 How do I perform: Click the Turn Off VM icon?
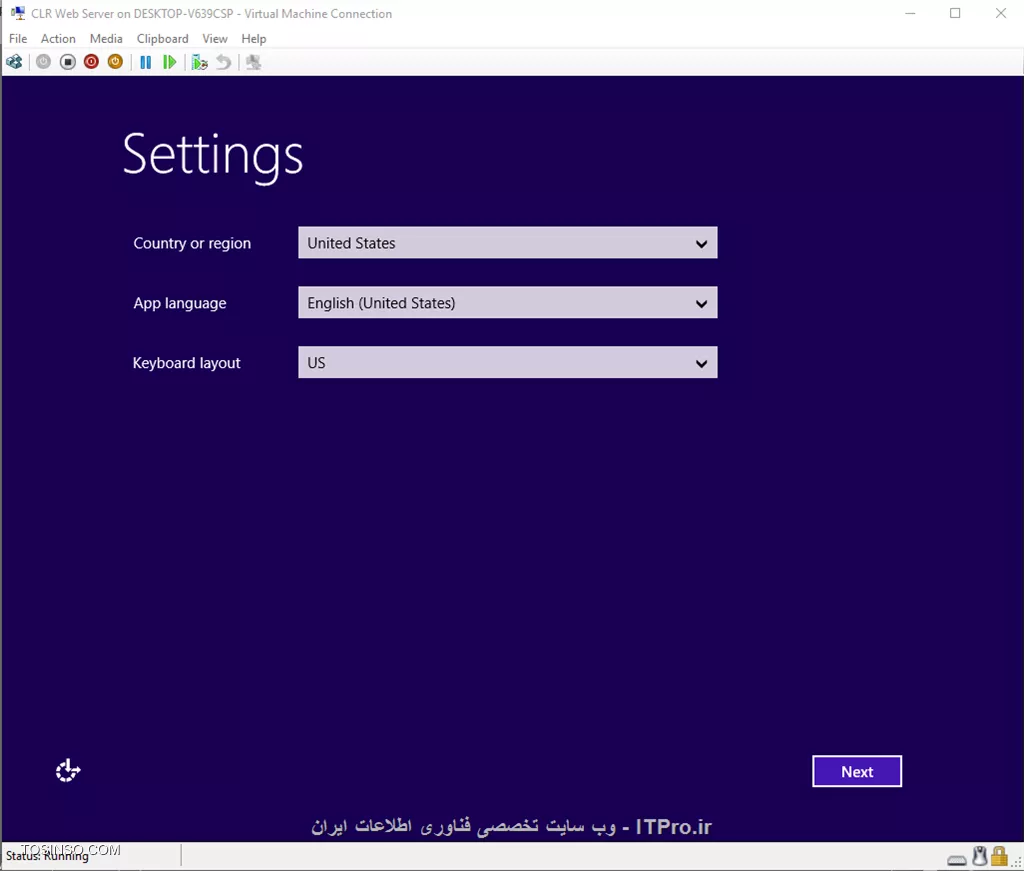point(67,61)
